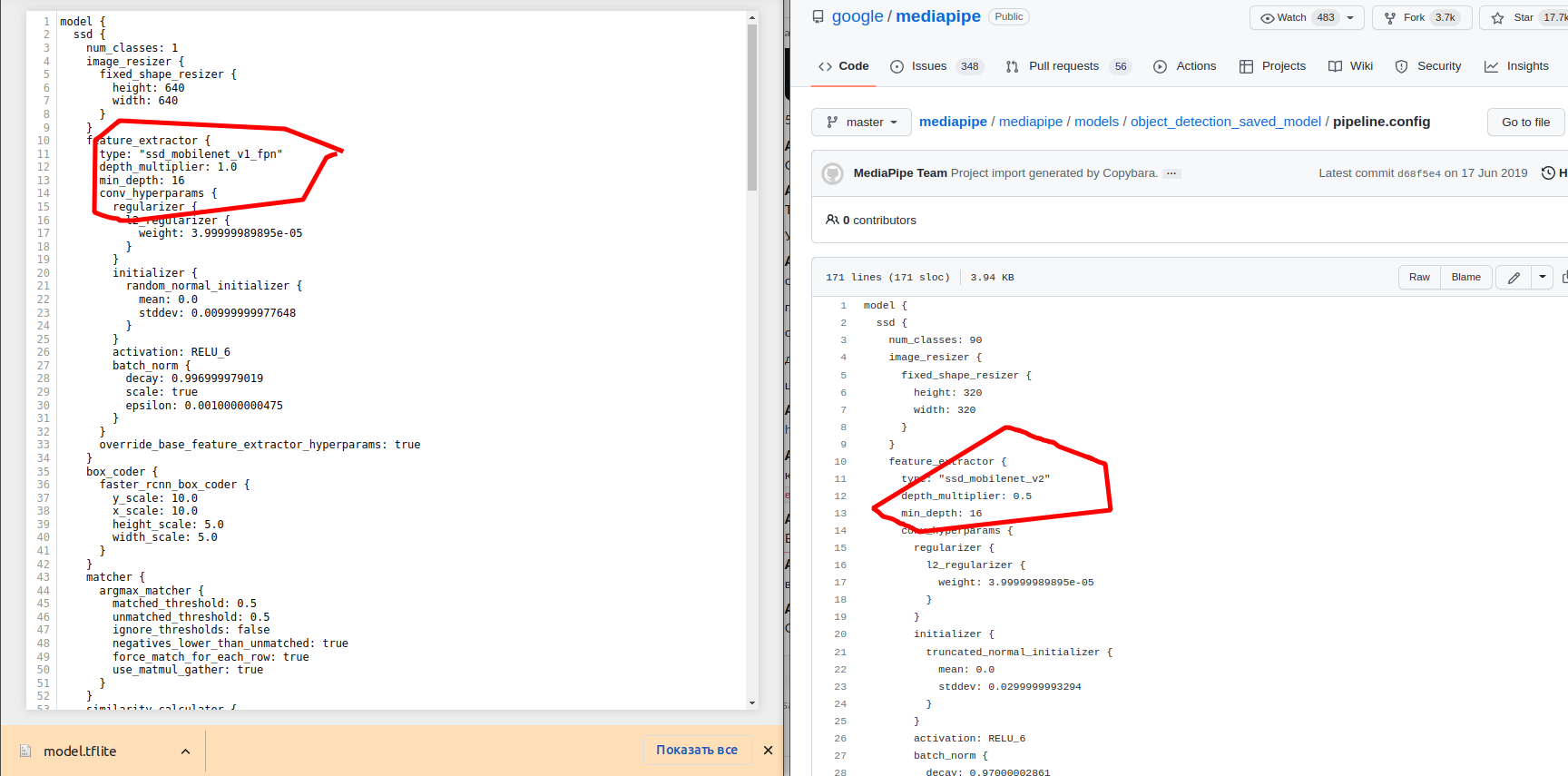The height and width of the screenshot is (776, 1568).
Task: Click 'activation: RELU_6' line in left editor
Action: [x=171, y=352]
